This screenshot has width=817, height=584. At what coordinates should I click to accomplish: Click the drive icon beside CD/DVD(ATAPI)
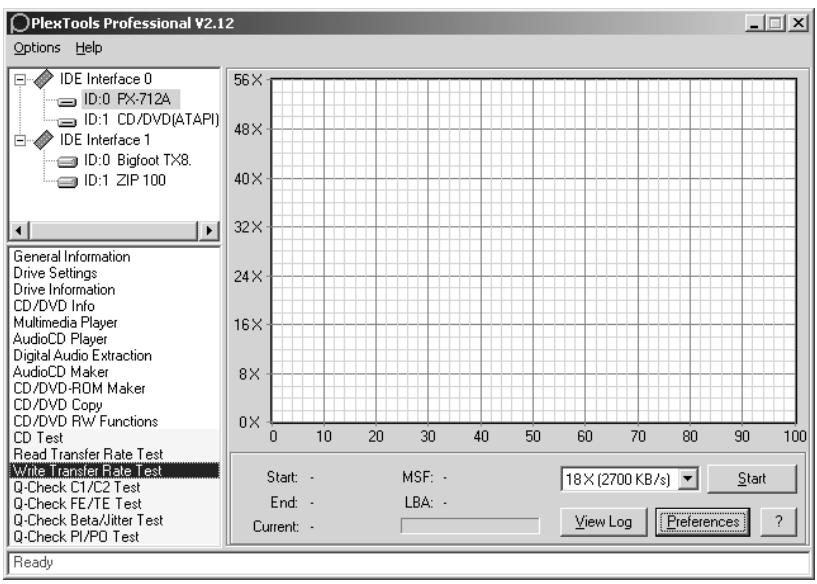click(x=67, y=122)
